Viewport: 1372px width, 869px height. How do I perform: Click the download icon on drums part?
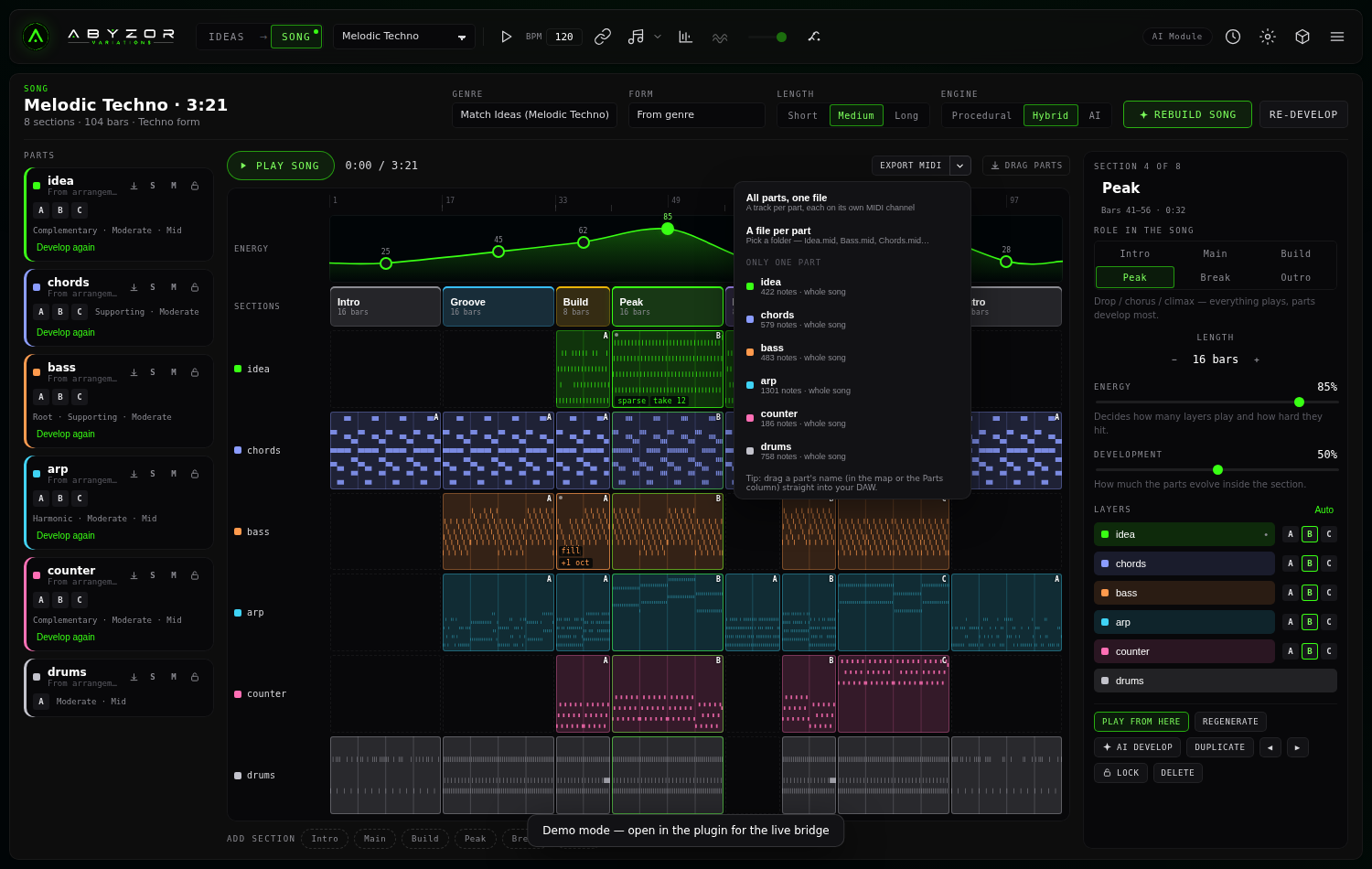pos(134,677)
